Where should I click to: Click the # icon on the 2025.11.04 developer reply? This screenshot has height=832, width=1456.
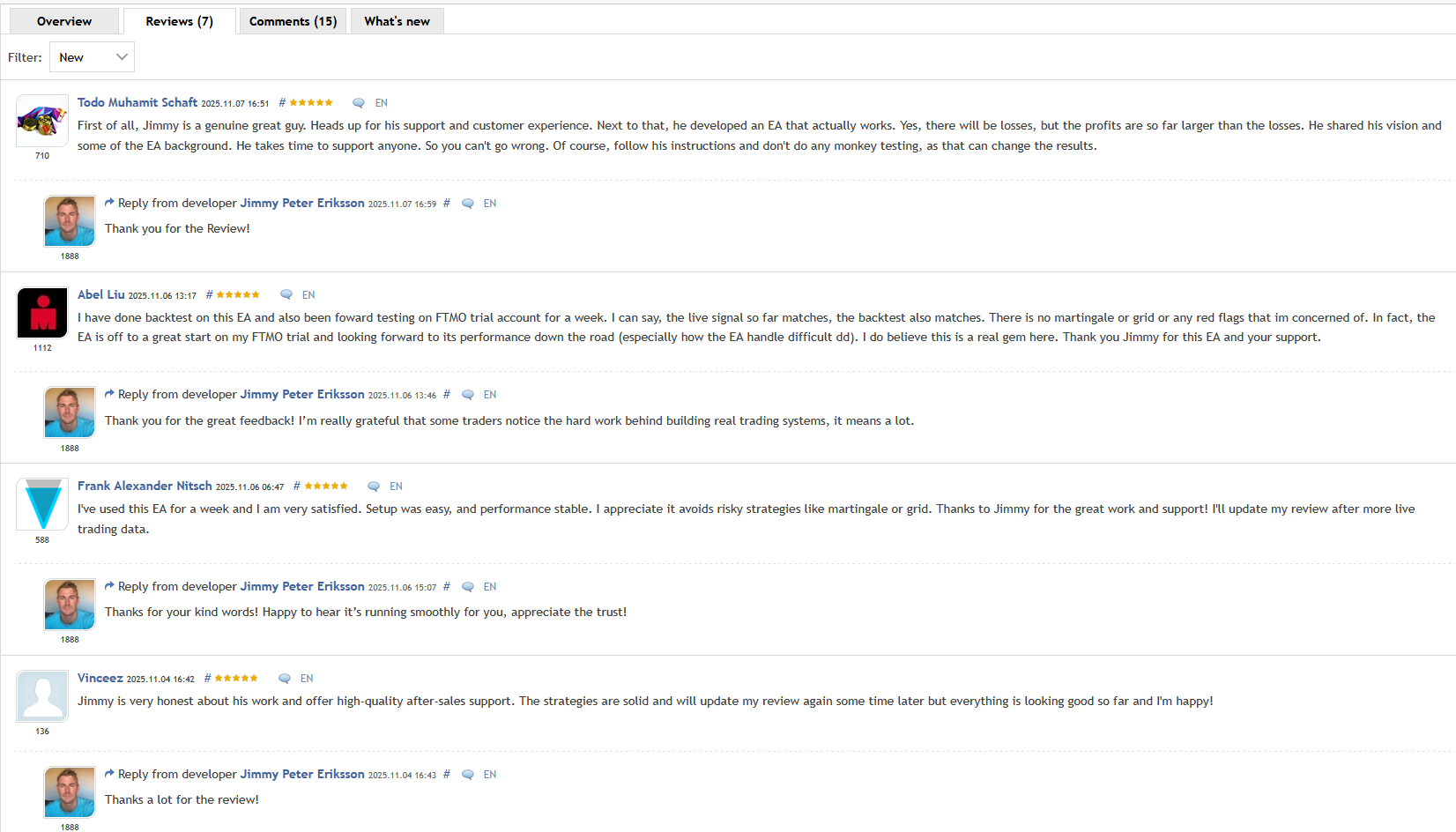tap(447, 774)
